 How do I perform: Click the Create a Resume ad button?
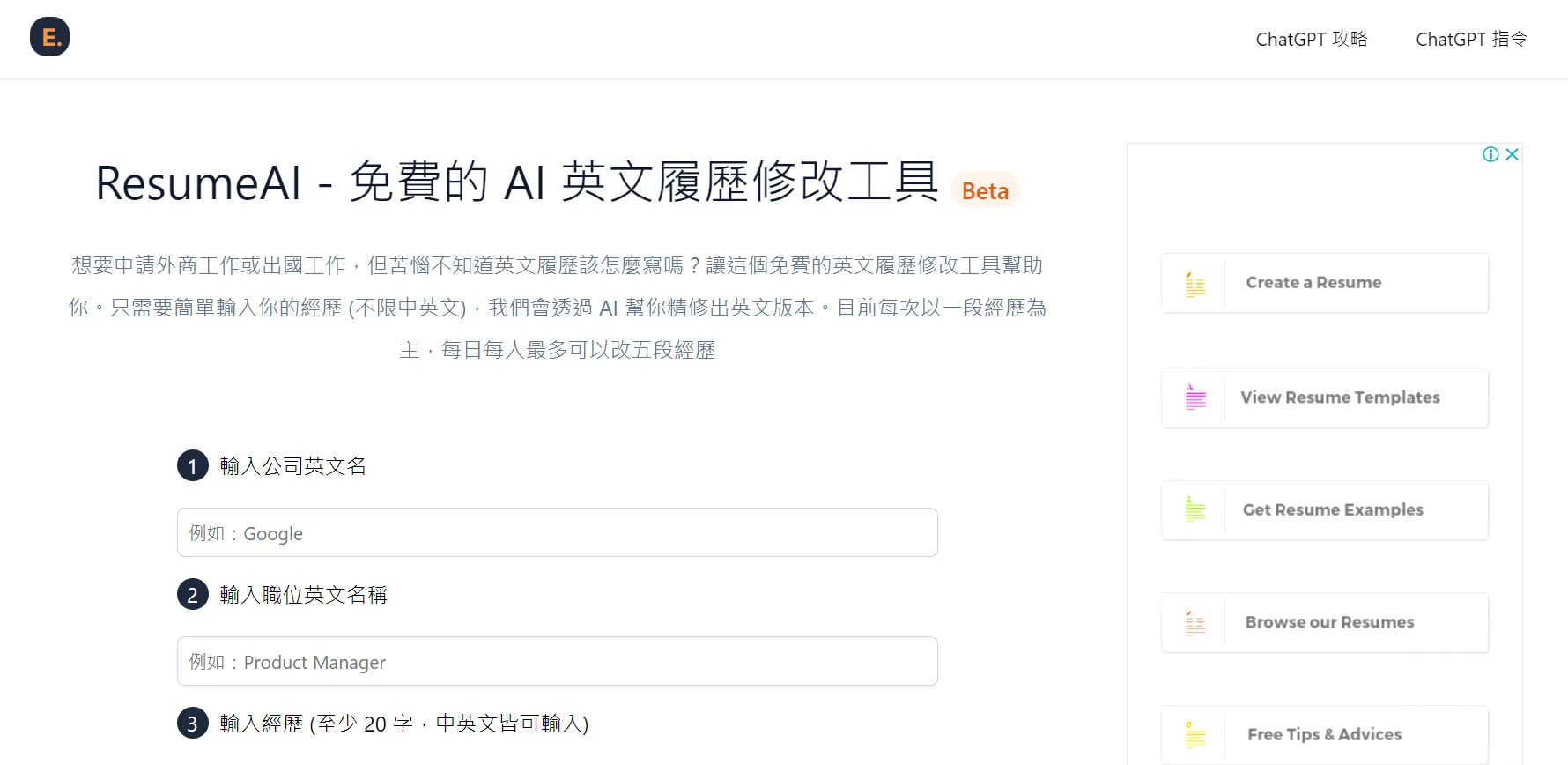(x=1313, y=283)
